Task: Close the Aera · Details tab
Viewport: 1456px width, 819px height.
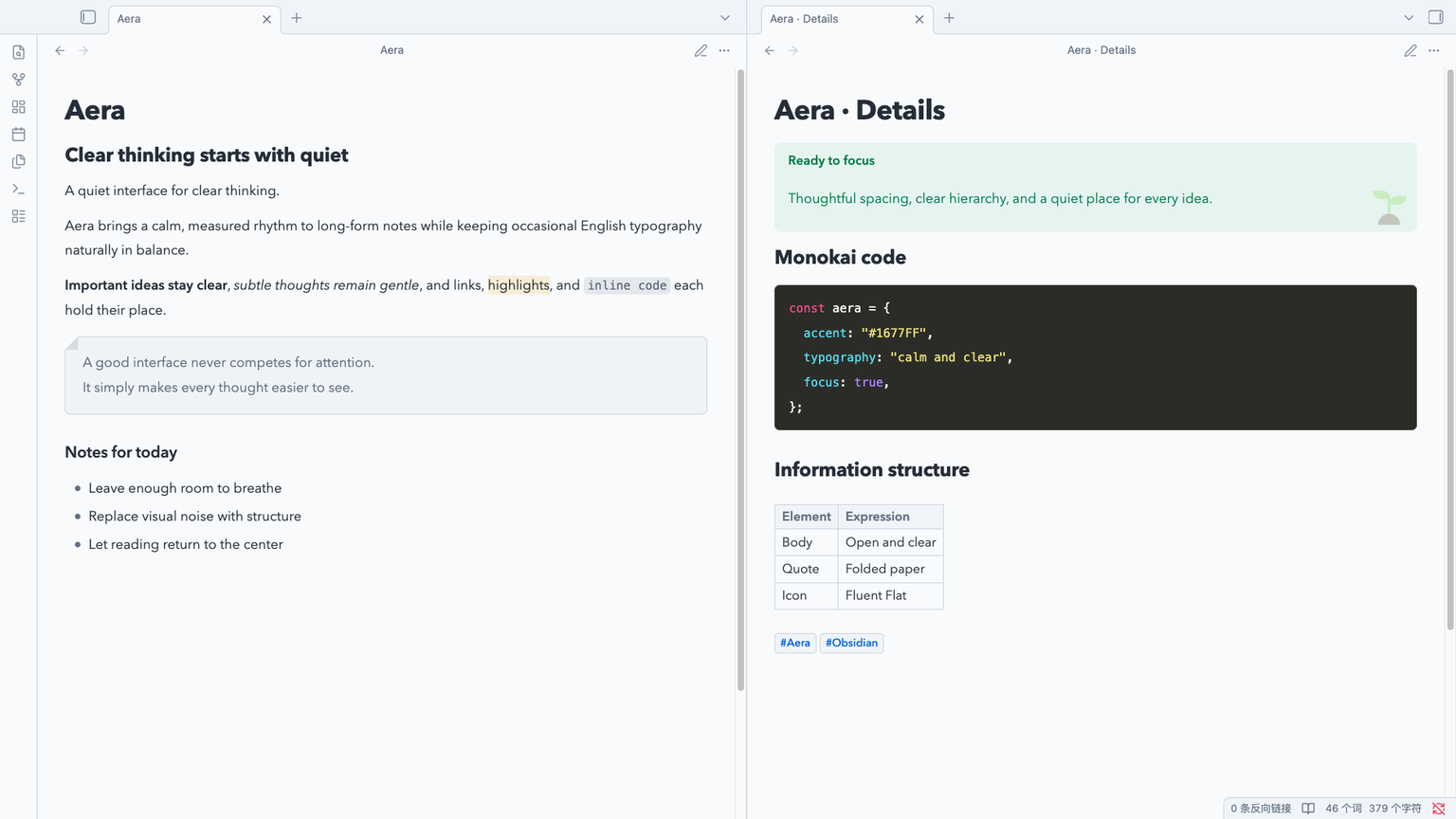Action: 919,19
